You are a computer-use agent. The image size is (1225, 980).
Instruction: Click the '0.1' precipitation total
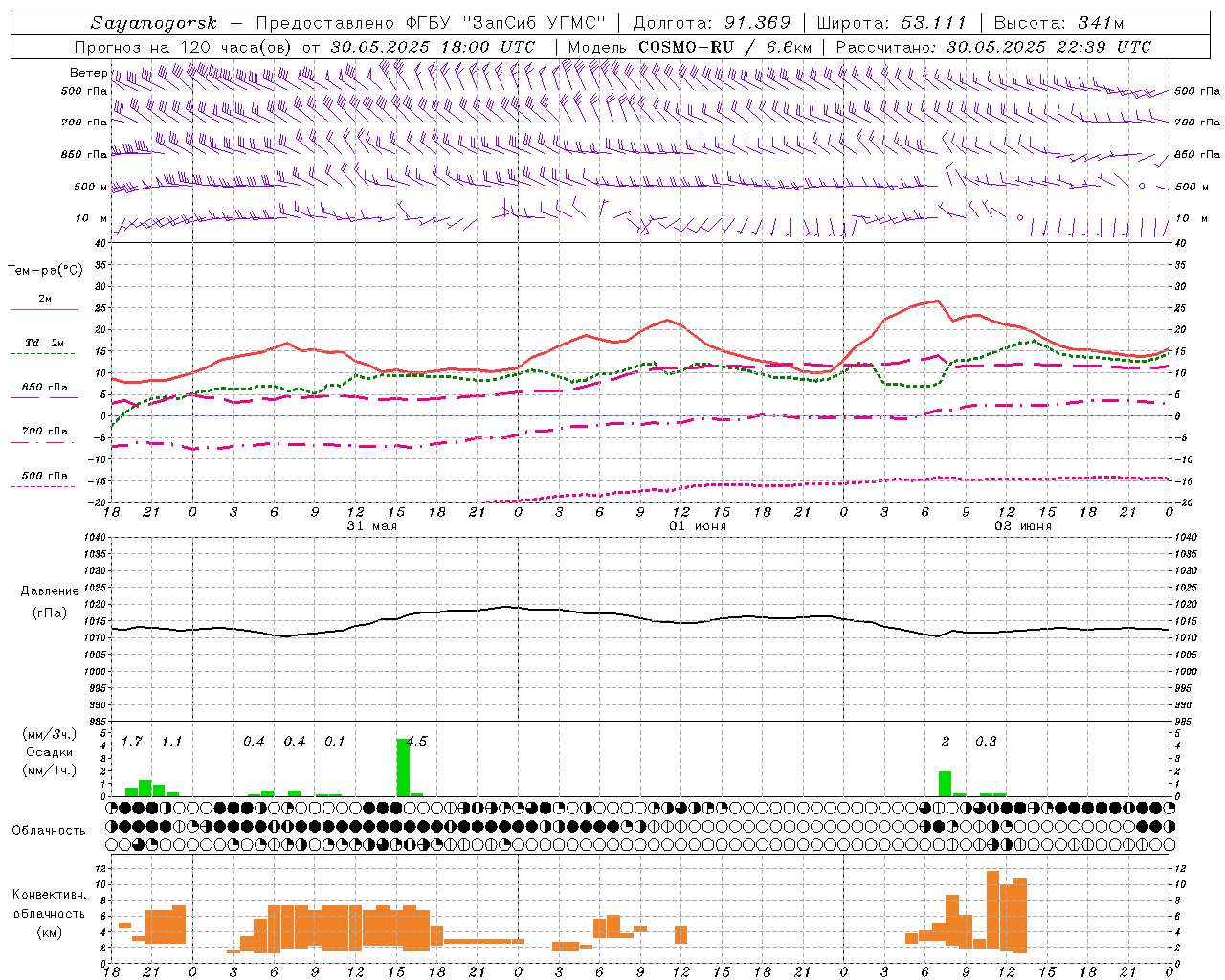(334, 742)
